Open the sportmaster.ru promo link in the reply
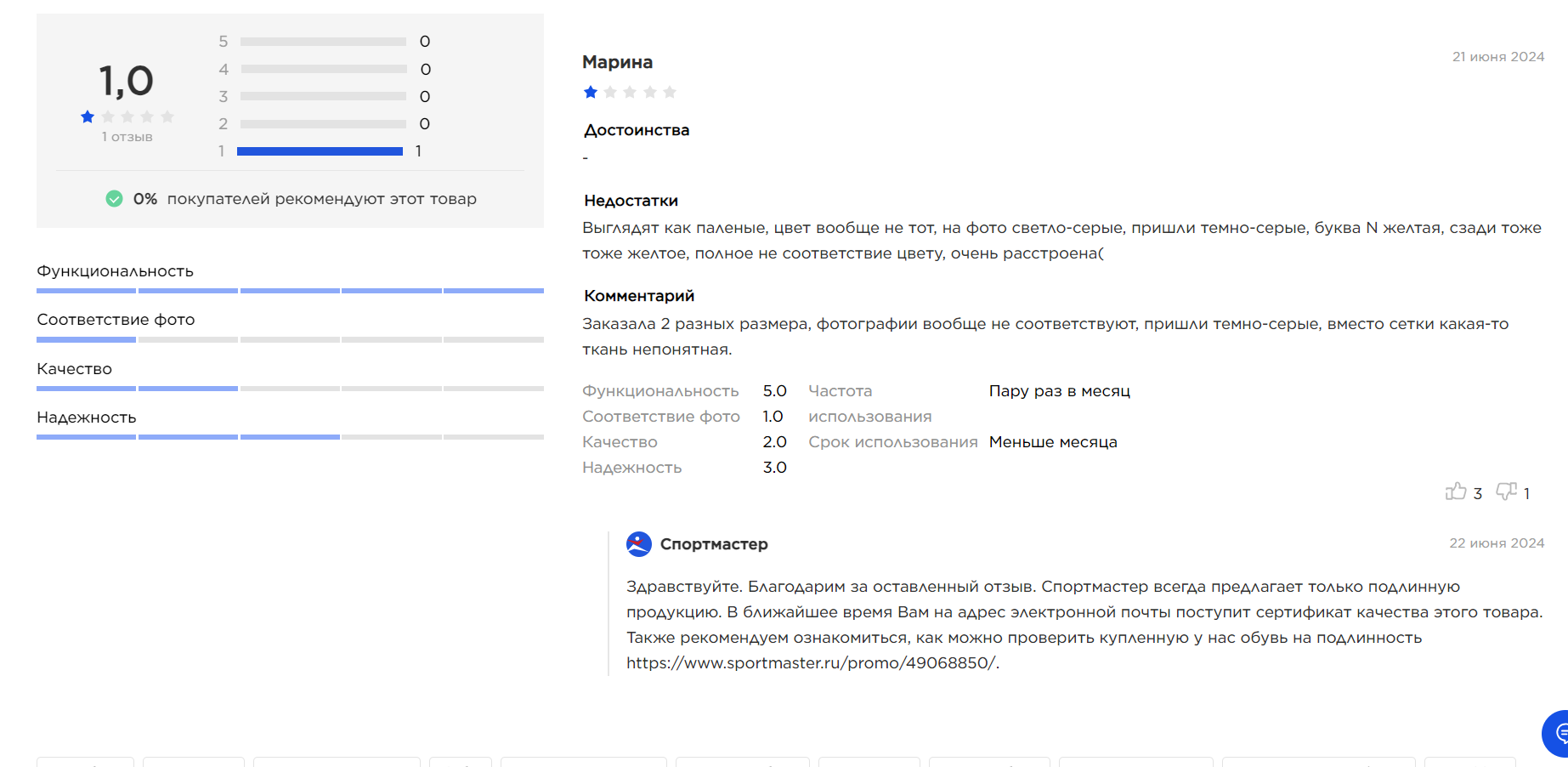This screenshot has width=1568, height=767. [x=812, y=663]
